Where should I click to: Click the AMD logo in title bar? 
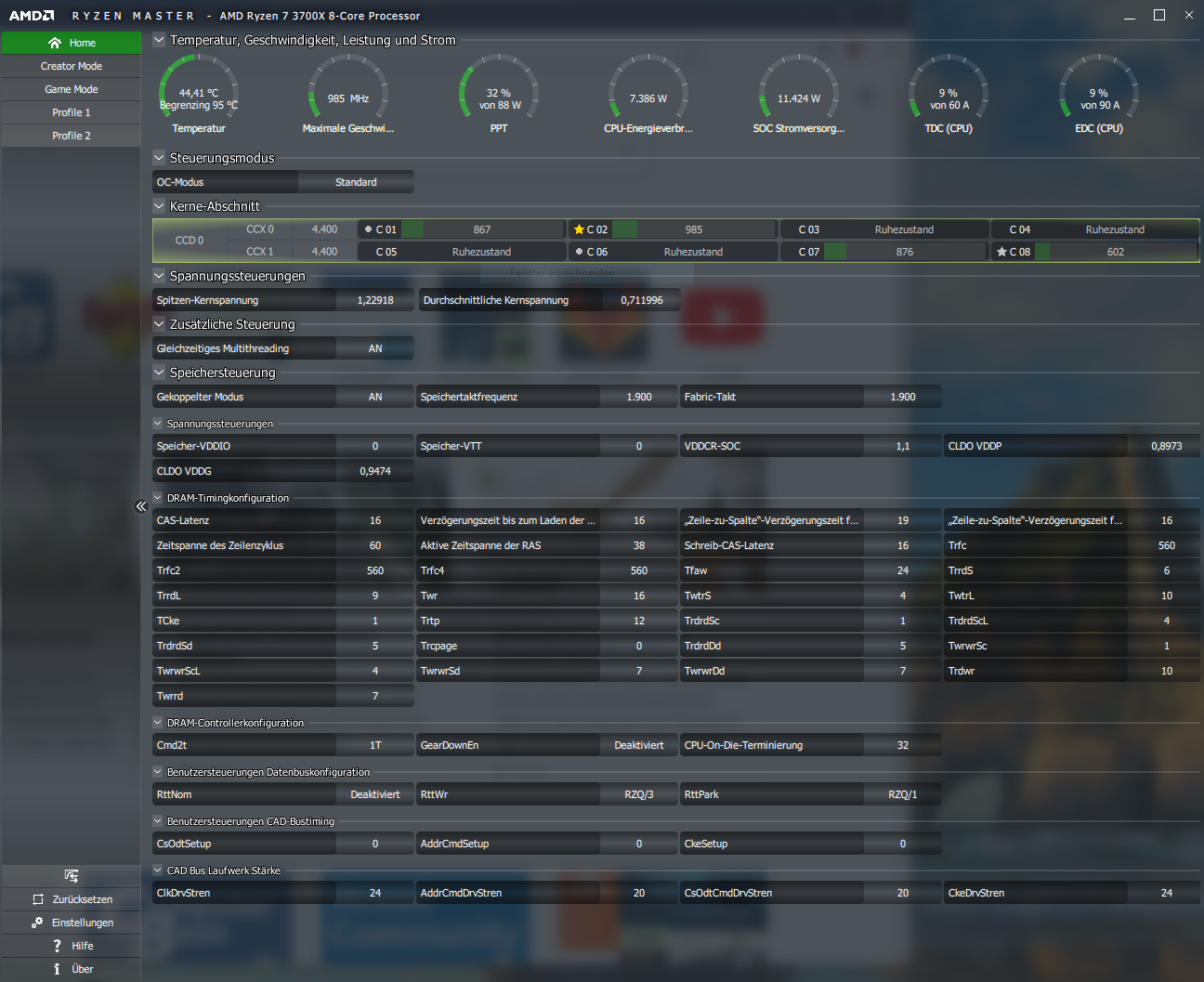coord(32,16)
